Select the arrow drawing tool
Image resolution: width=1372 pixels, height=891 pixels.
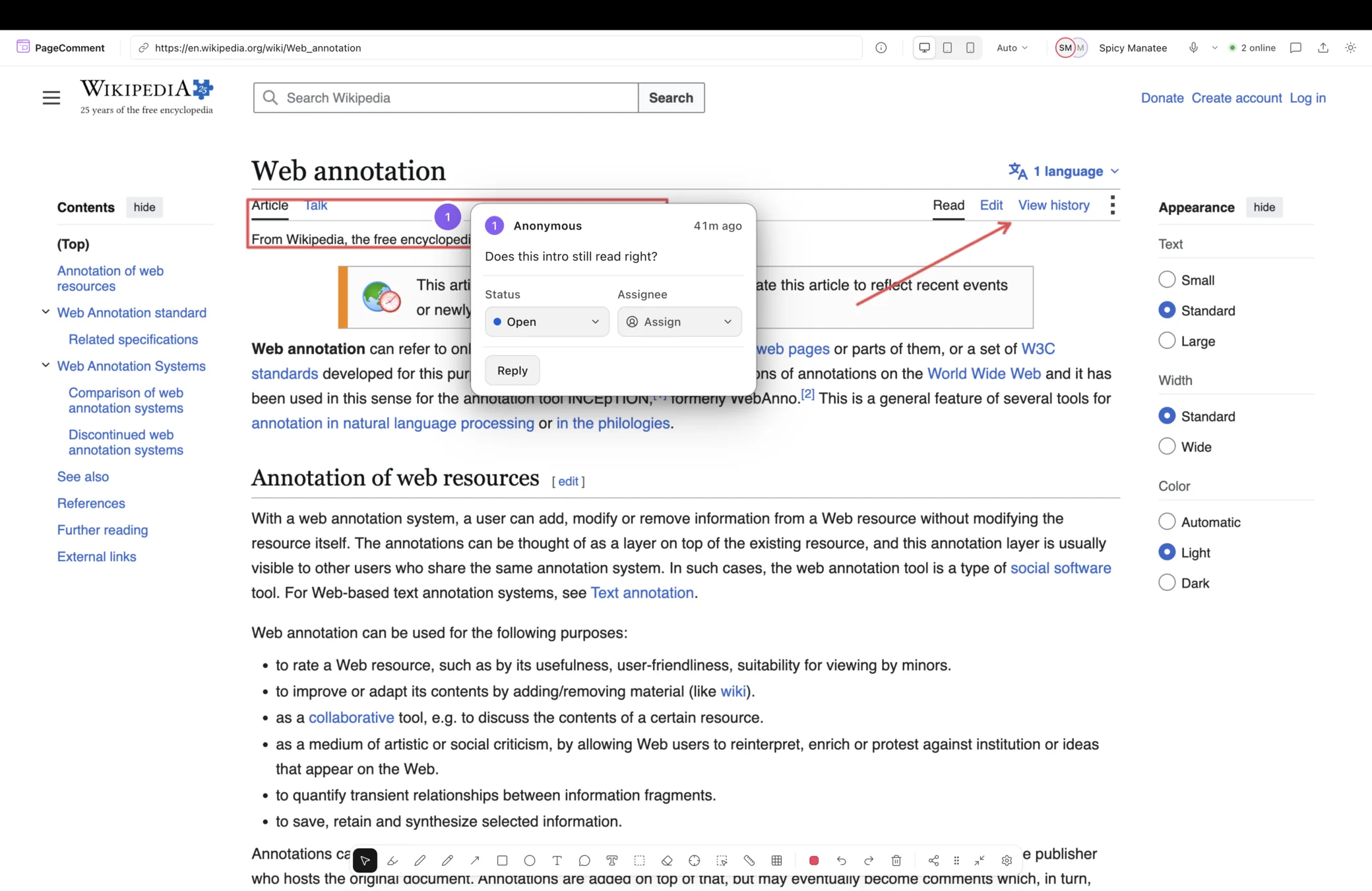(475, 860)
